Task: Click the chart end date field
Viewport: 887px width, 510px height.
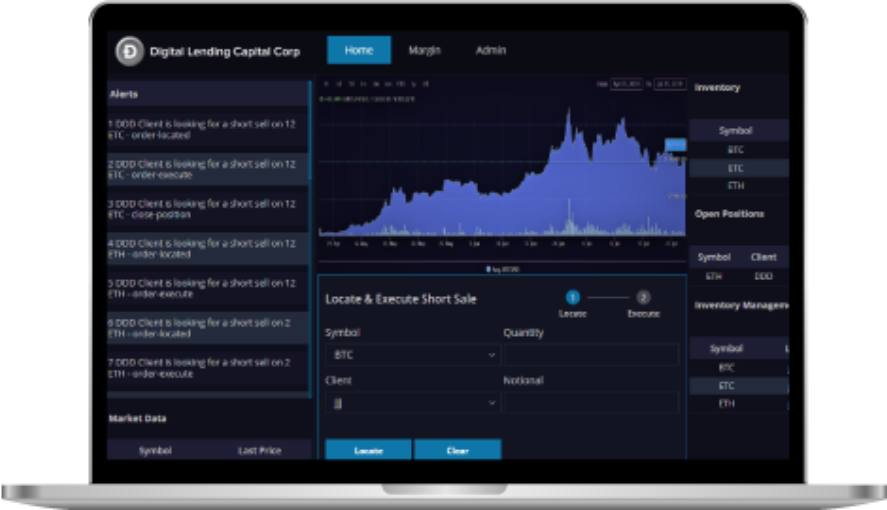Action: tap(669, 86)
